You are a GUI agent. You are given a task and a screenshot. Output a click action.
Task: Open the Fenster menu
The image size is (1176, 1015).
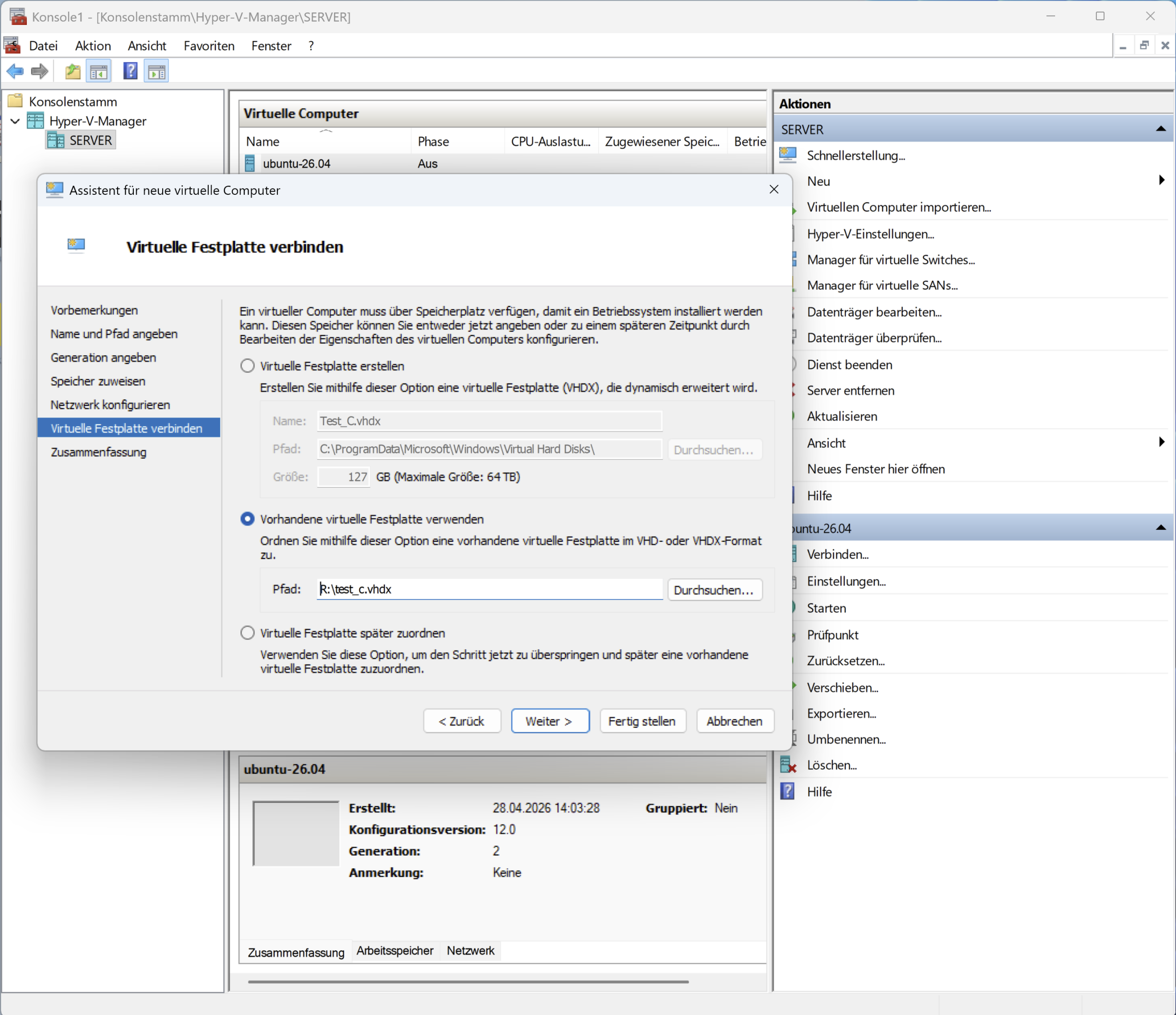point(271,46)
